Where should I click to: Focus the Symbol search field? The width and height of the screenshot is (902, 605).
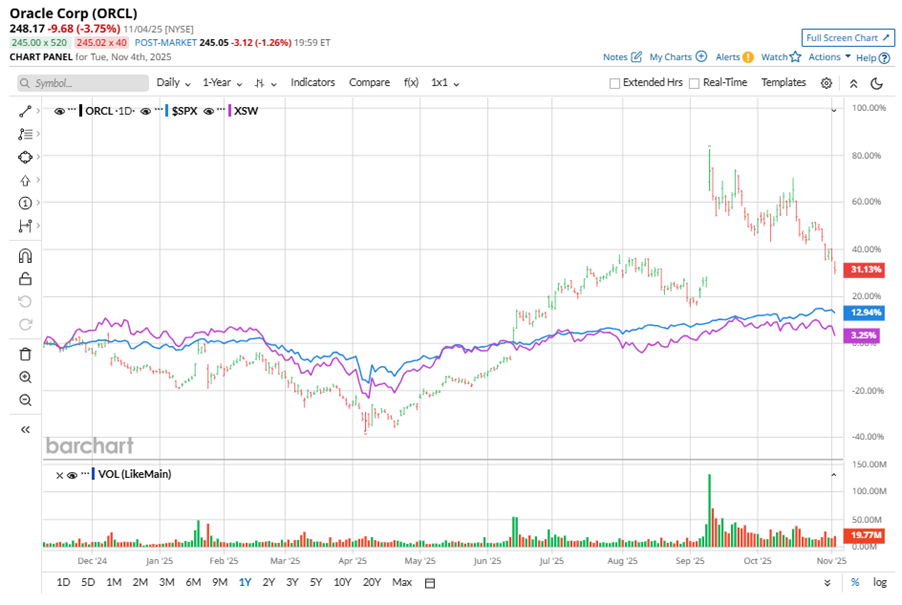pyautogui.click(x=83, y=83)
